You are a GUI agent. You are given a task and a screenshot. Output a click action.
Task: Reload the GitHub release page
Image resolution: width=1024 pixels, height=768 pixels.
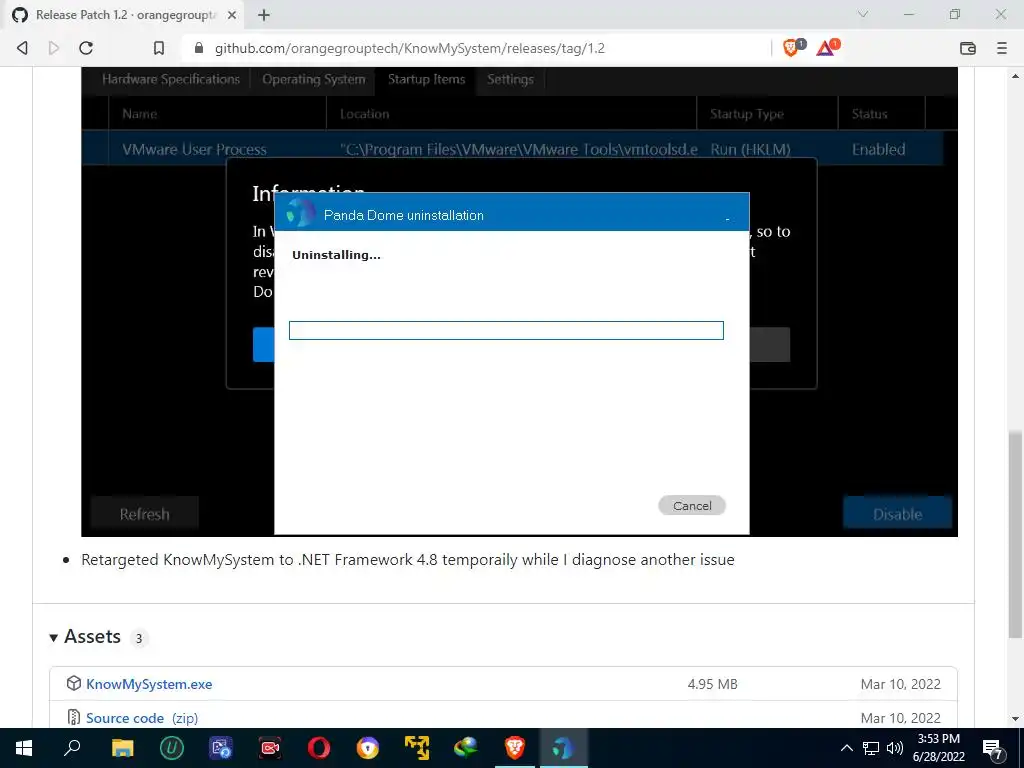pos(86,48)
